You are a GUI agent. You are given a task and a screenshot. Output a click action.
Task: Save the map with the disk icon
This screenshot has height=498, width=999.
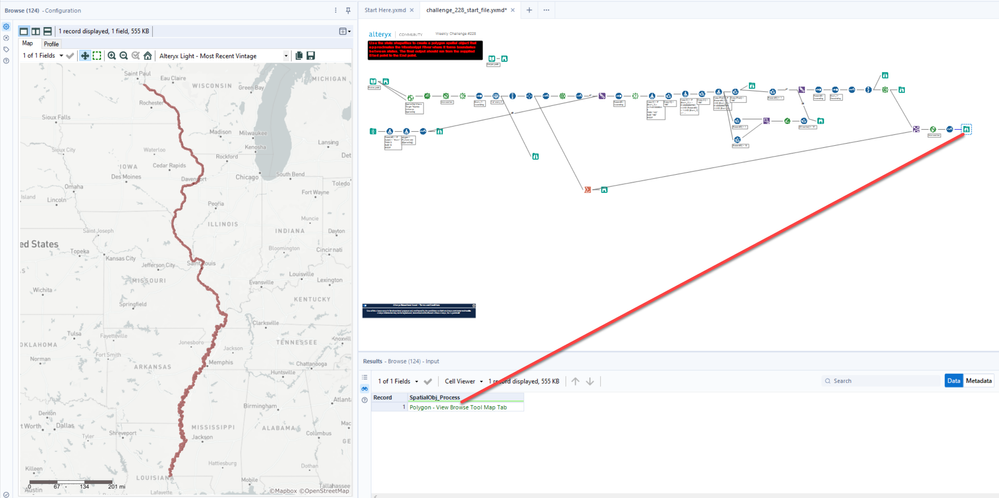pos(310,56)
